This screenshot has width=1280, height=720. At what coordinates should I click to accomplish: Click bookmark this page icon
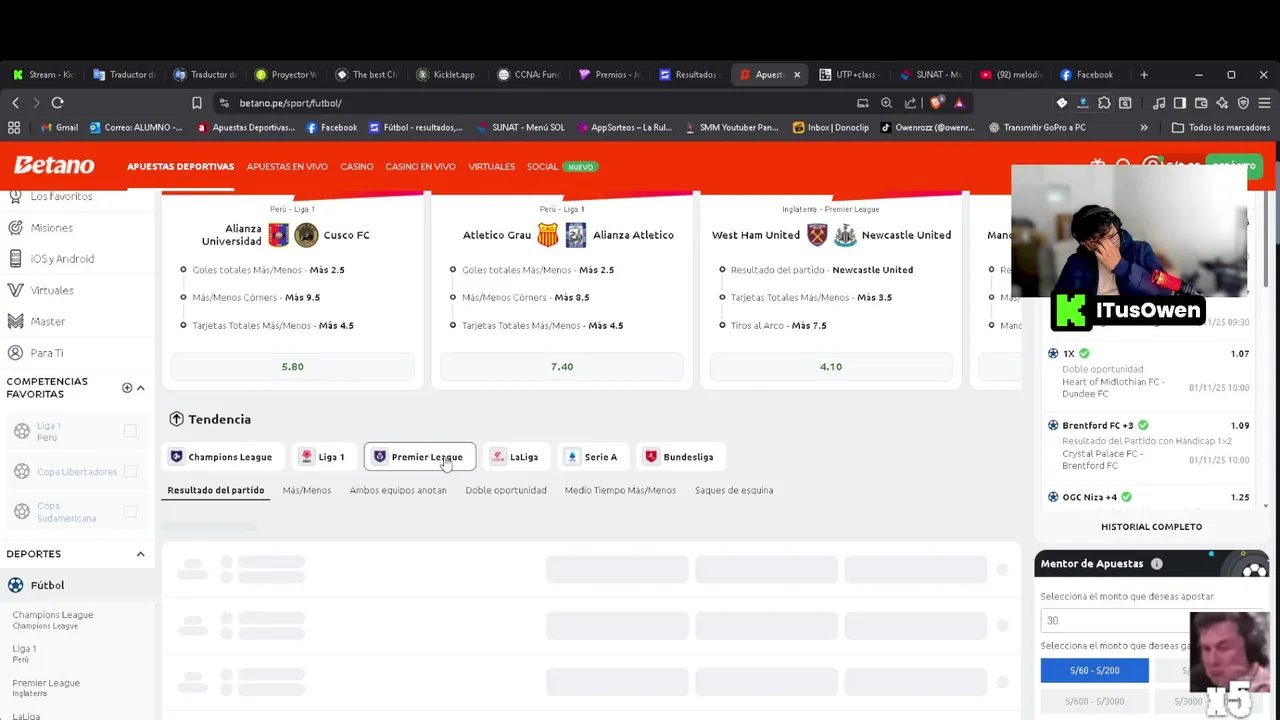click(x=197, y=103)
